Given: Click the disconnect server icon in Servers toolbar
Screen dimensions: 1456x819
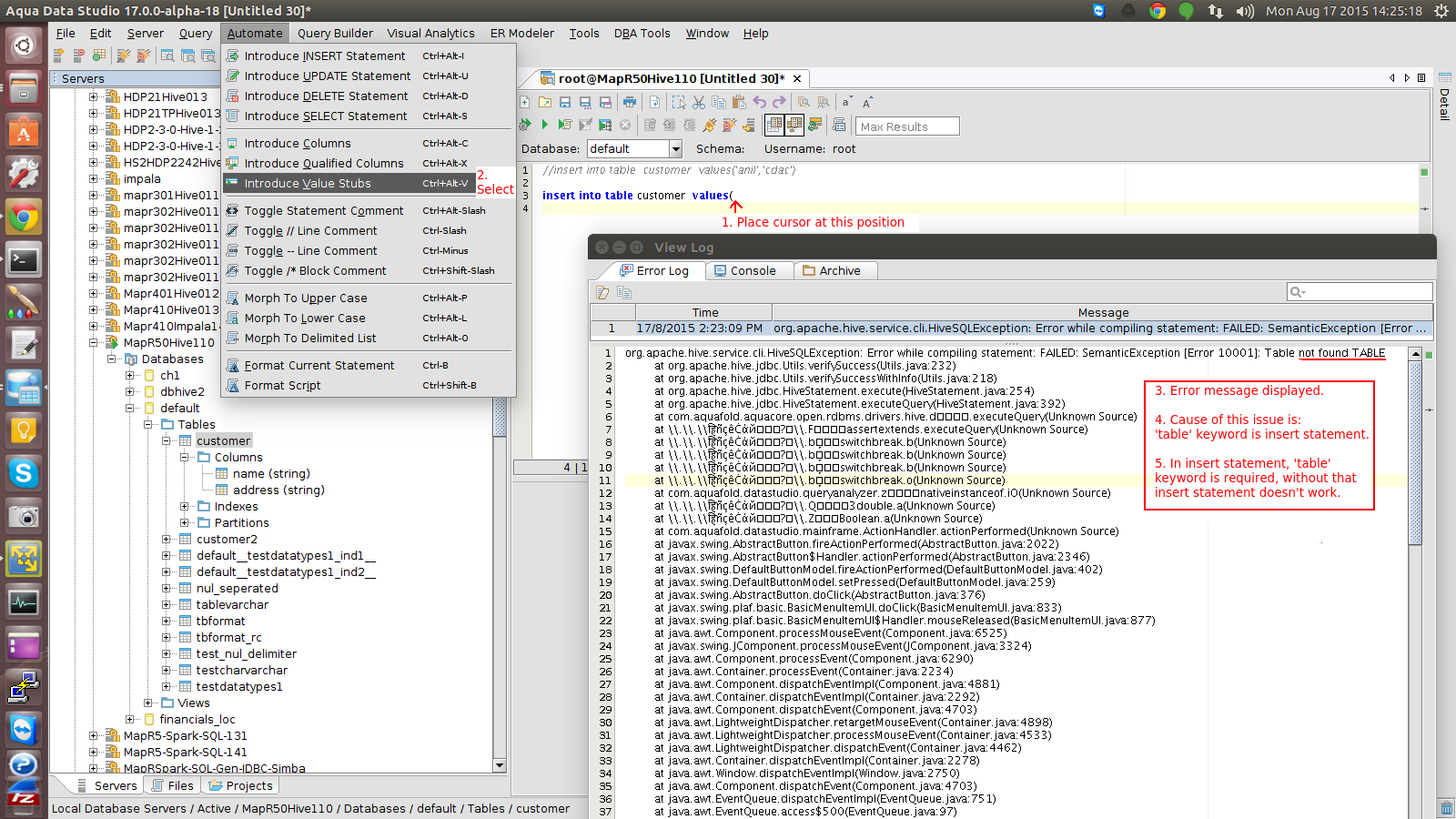Looking at the screenshot, I should [x=143, y=56].
